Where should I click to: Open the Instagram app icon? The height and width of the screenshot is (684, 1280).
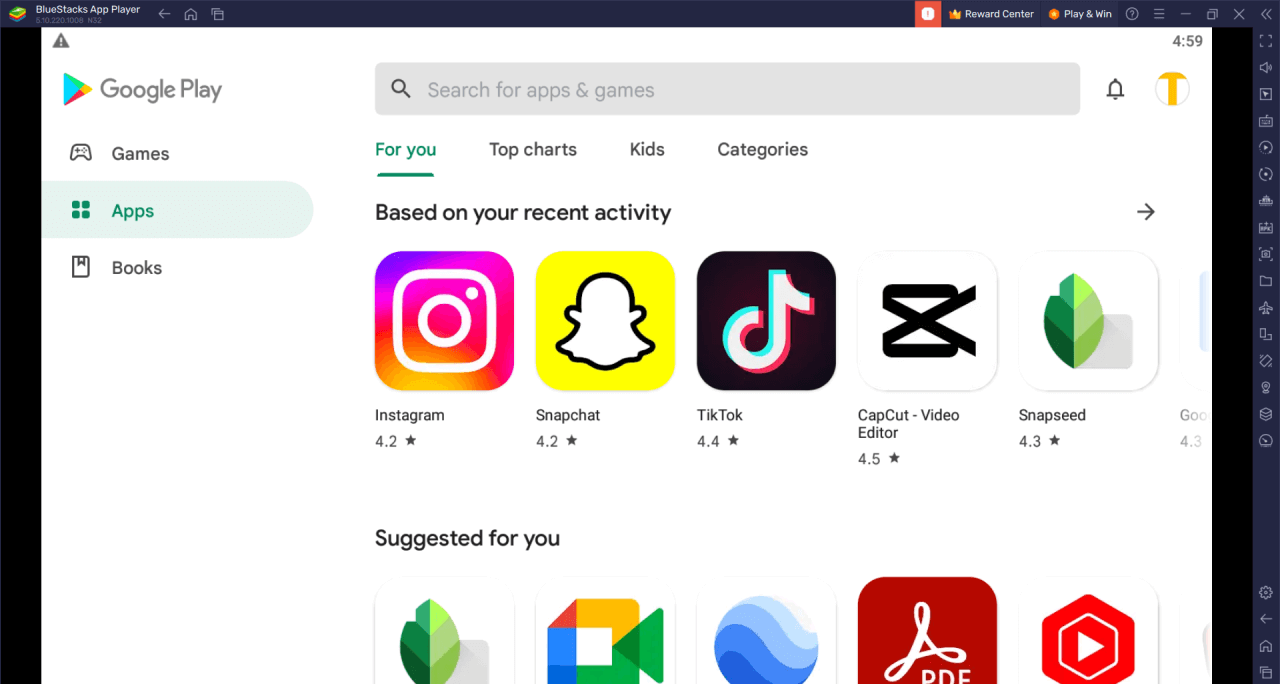pos(444,321)
